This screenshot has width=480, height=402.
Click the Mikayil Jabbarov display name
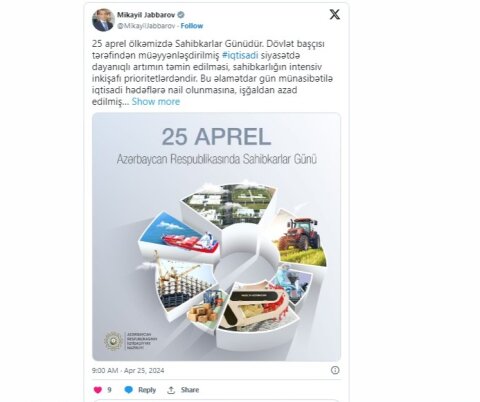coord(146,15)
